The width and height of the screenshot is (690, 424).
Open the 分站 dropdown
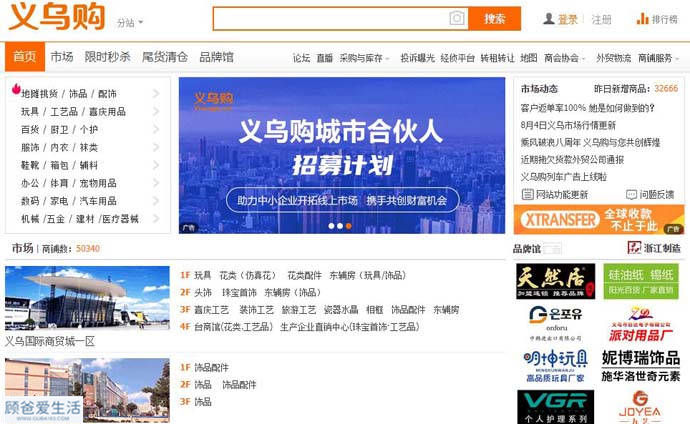130,22
